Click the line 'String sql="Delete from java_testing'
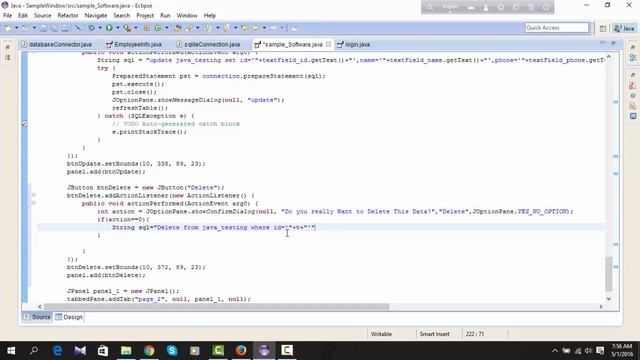This screenshot has width=640, height=360. pyautogui.click(x=213, y=227)
